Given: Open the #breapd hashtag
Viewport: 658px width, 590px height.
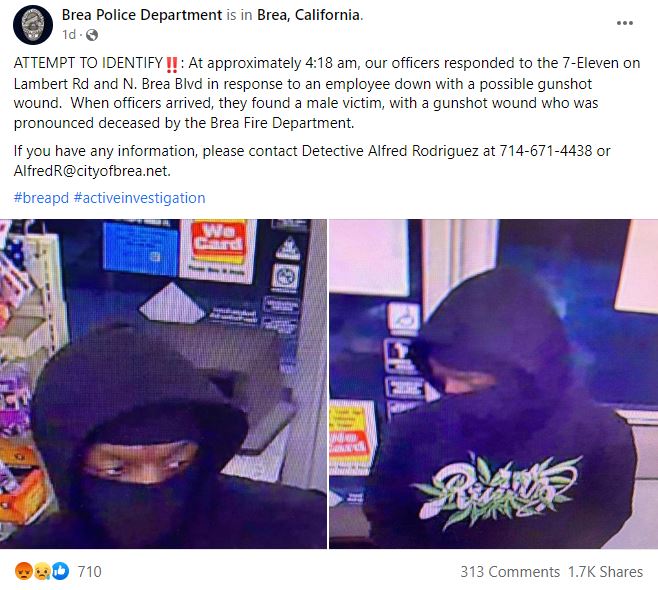Looking at the screenshot, I should click(x=41, y=198).
